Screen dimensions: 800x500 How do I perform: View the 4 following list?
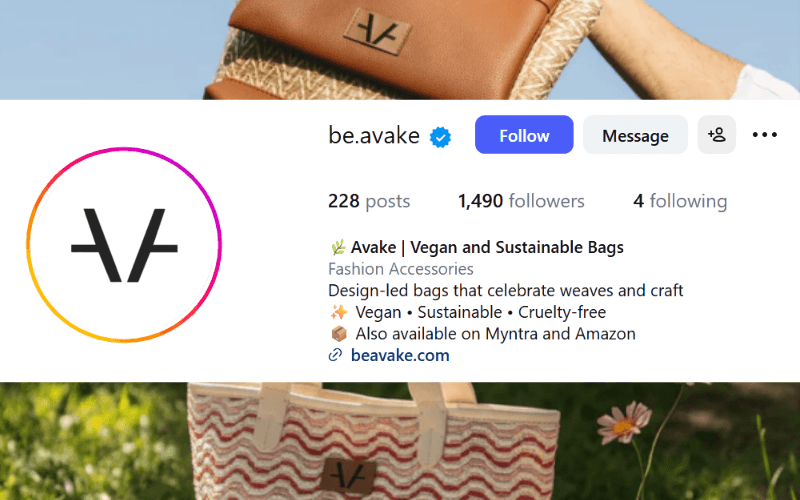680,201
